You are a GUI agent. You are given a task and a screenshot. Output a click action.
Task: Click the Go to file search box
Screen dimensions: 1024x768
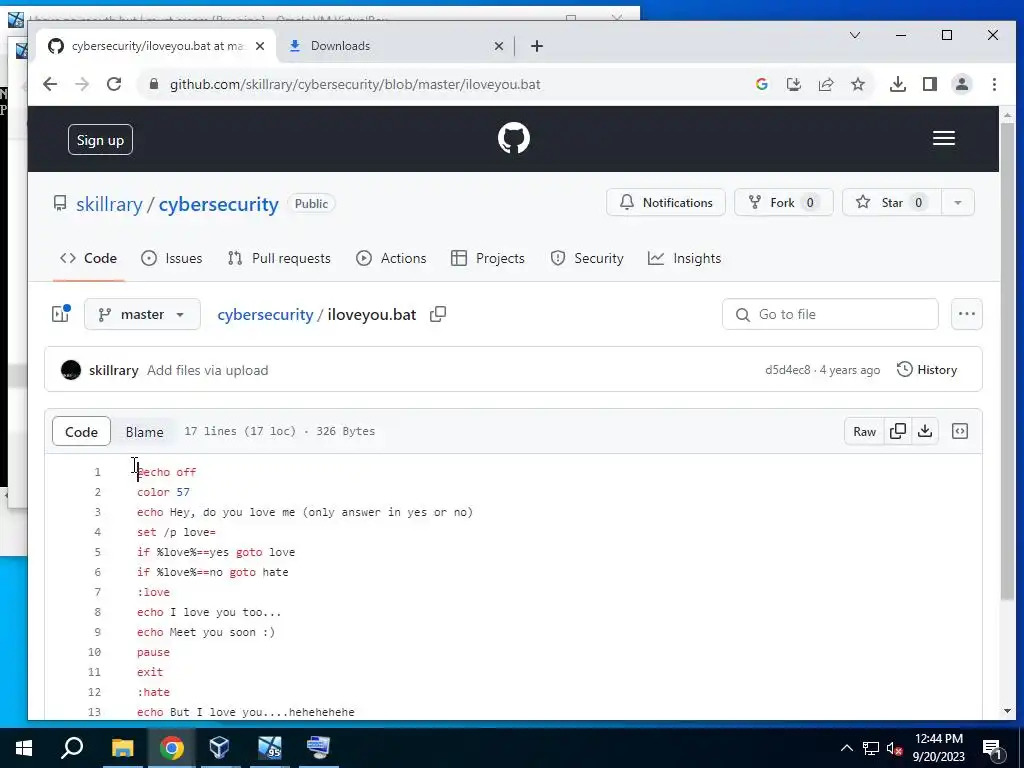pyautogui.click(x=830, y=315)
